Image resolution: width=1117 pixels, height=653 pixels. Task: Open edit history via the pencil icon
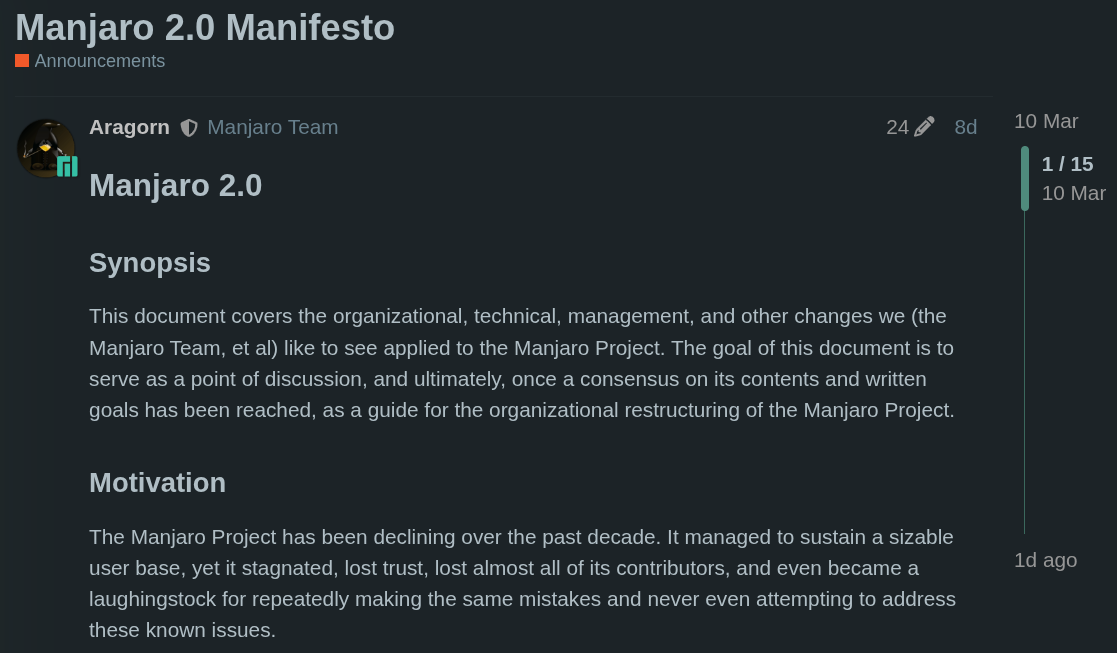coord(925,126)
